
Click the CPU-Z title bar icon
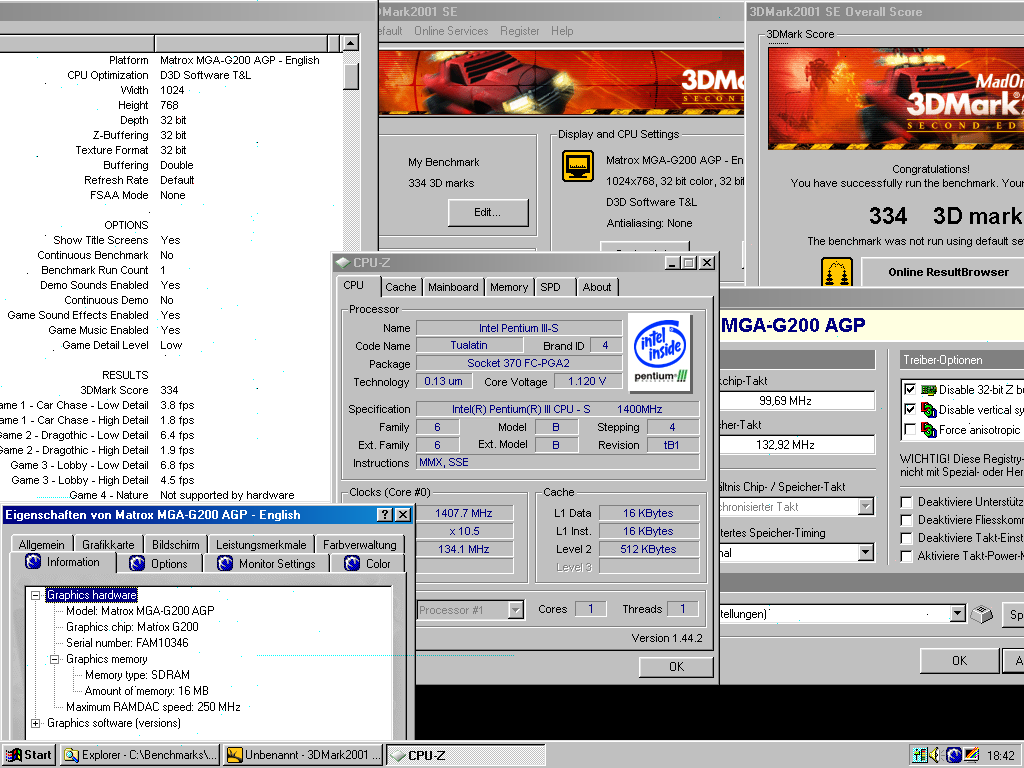(x=342, y=263)
